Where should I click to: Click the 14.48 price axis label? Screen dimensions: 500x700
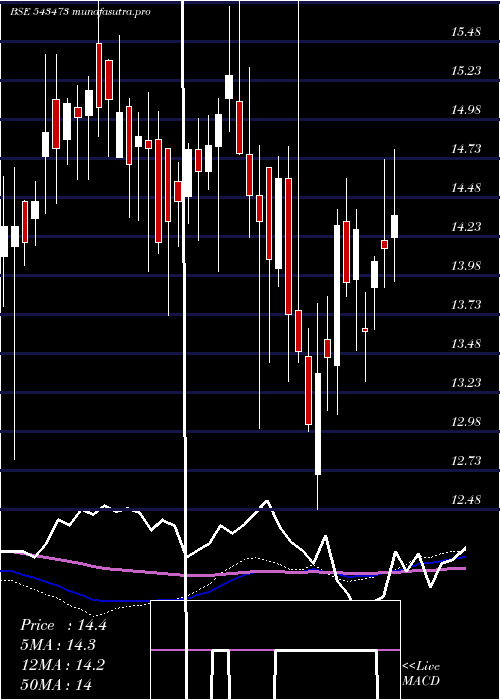(466, 188)
